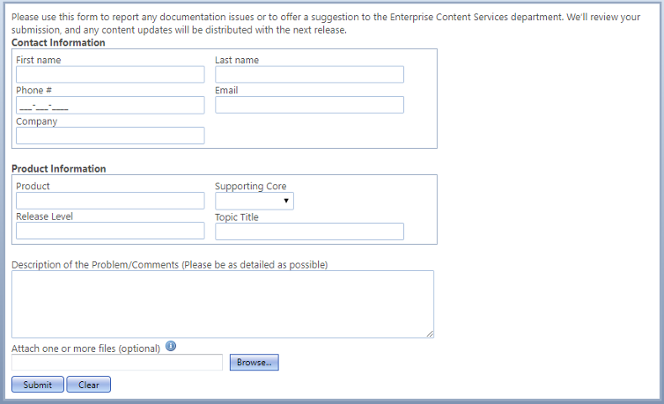The image size is (664, 404).
Task: Grab the textarea resize handle corner
Action: click(430, 334)
